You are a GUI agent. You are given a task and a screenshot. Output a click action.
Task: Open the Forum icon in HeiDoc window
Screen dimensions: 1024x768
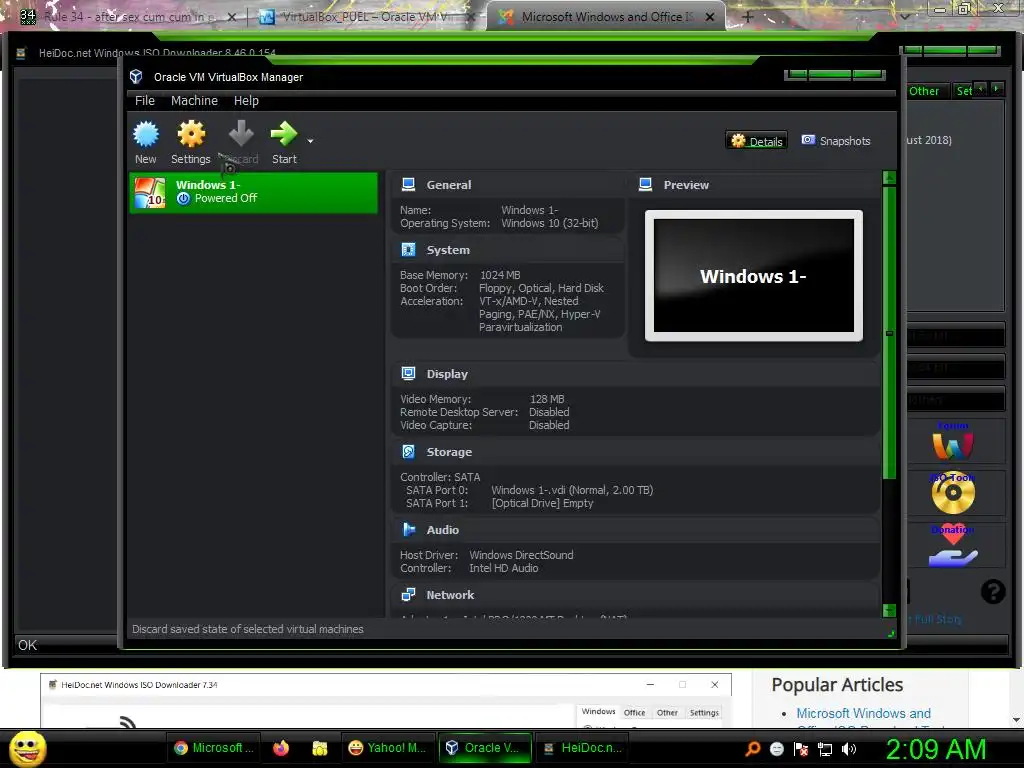click(953, 441)
